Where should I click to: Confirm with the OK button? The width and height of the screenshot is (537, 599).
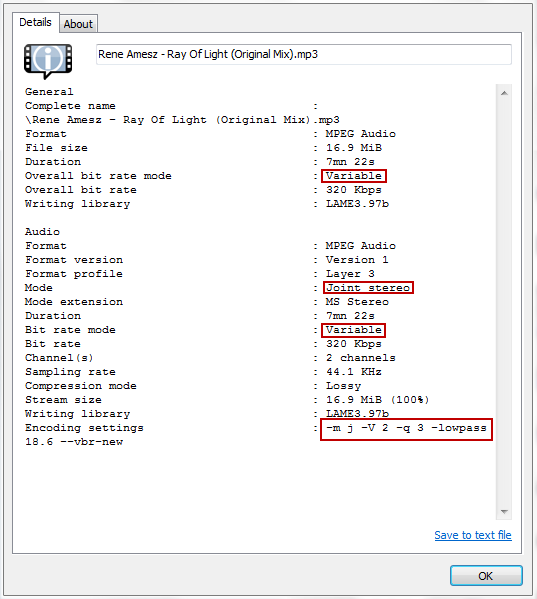pyautogui.click(x=486, y=575)
